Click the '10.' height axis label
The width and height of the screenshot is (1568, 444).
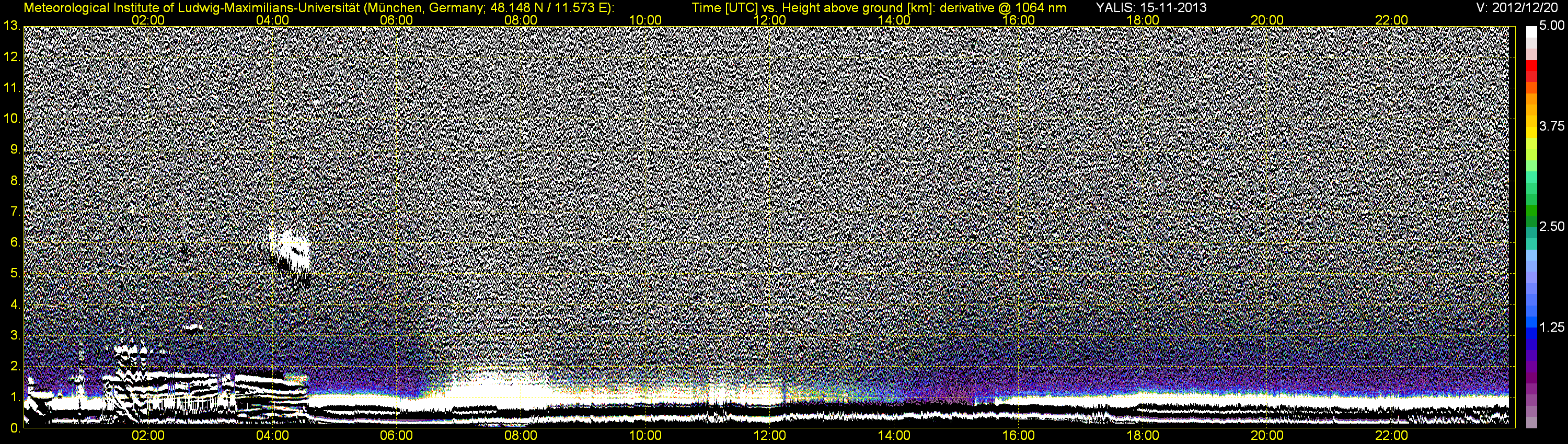point(11,119)
